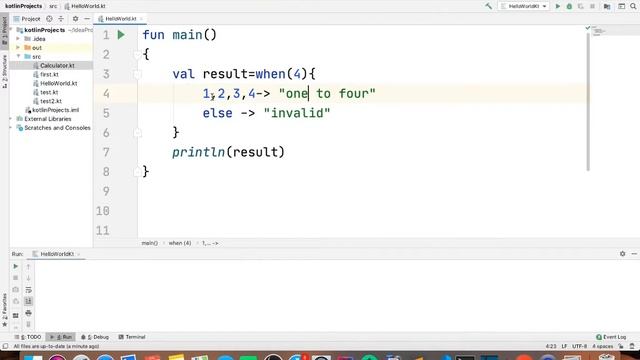Click Print icon in Run panel
The height and width of the screenshot is (360, 640).
[x=28, y=313]
